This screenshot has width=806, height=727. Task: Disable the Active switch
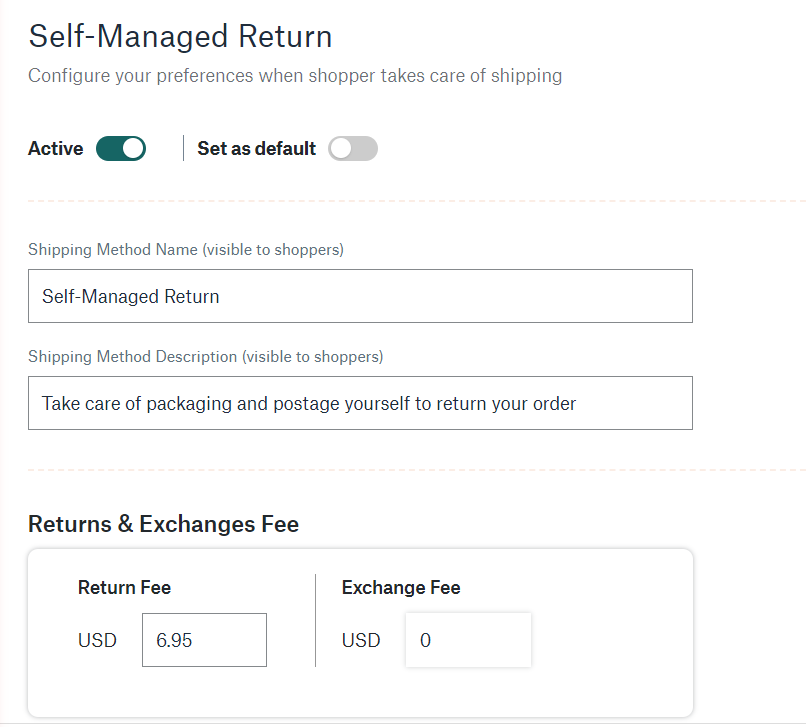pyautogui.click(x=120, y=148)
